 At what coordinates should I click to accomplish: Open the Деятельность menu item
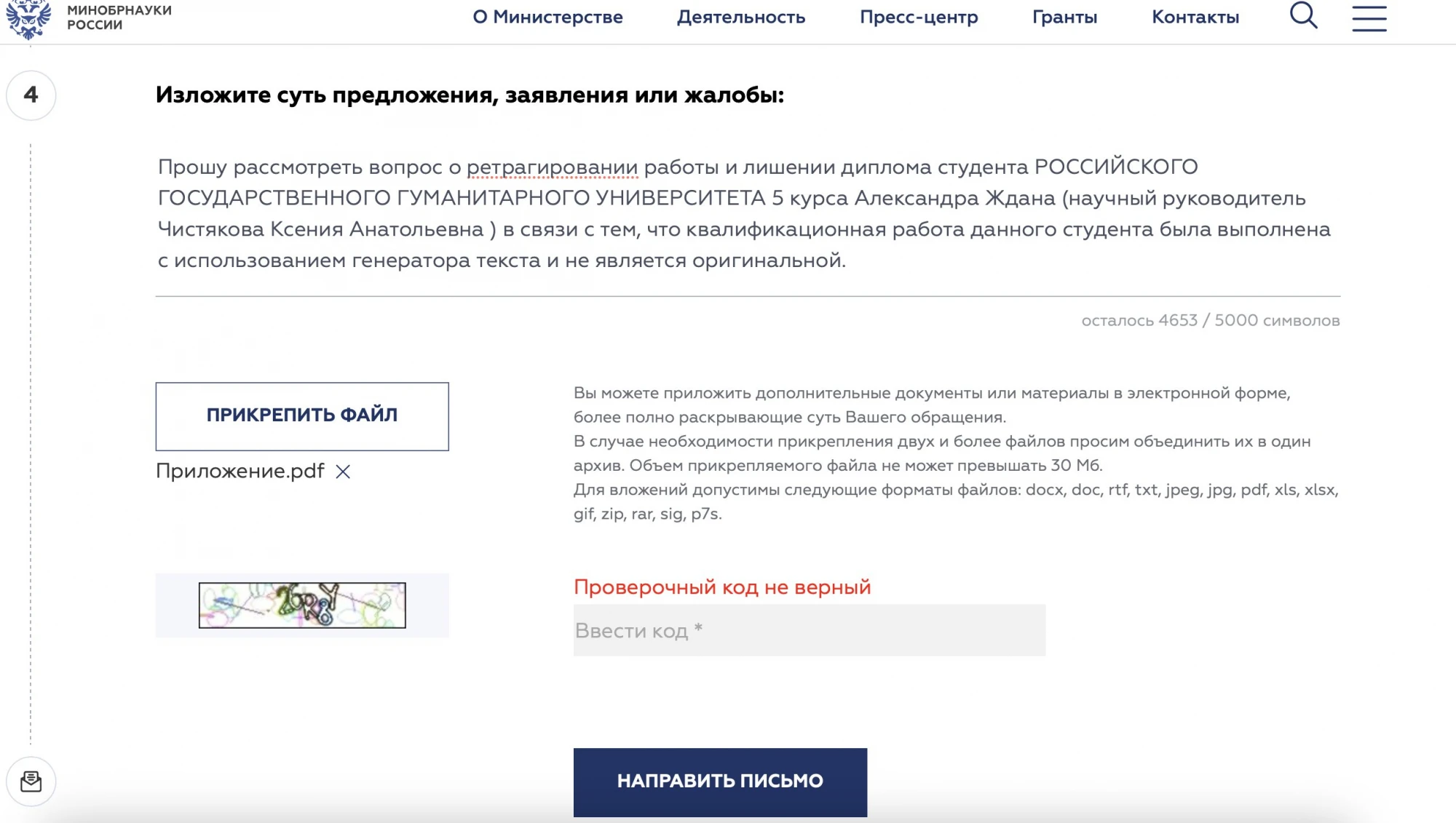[x=741, y=17]
